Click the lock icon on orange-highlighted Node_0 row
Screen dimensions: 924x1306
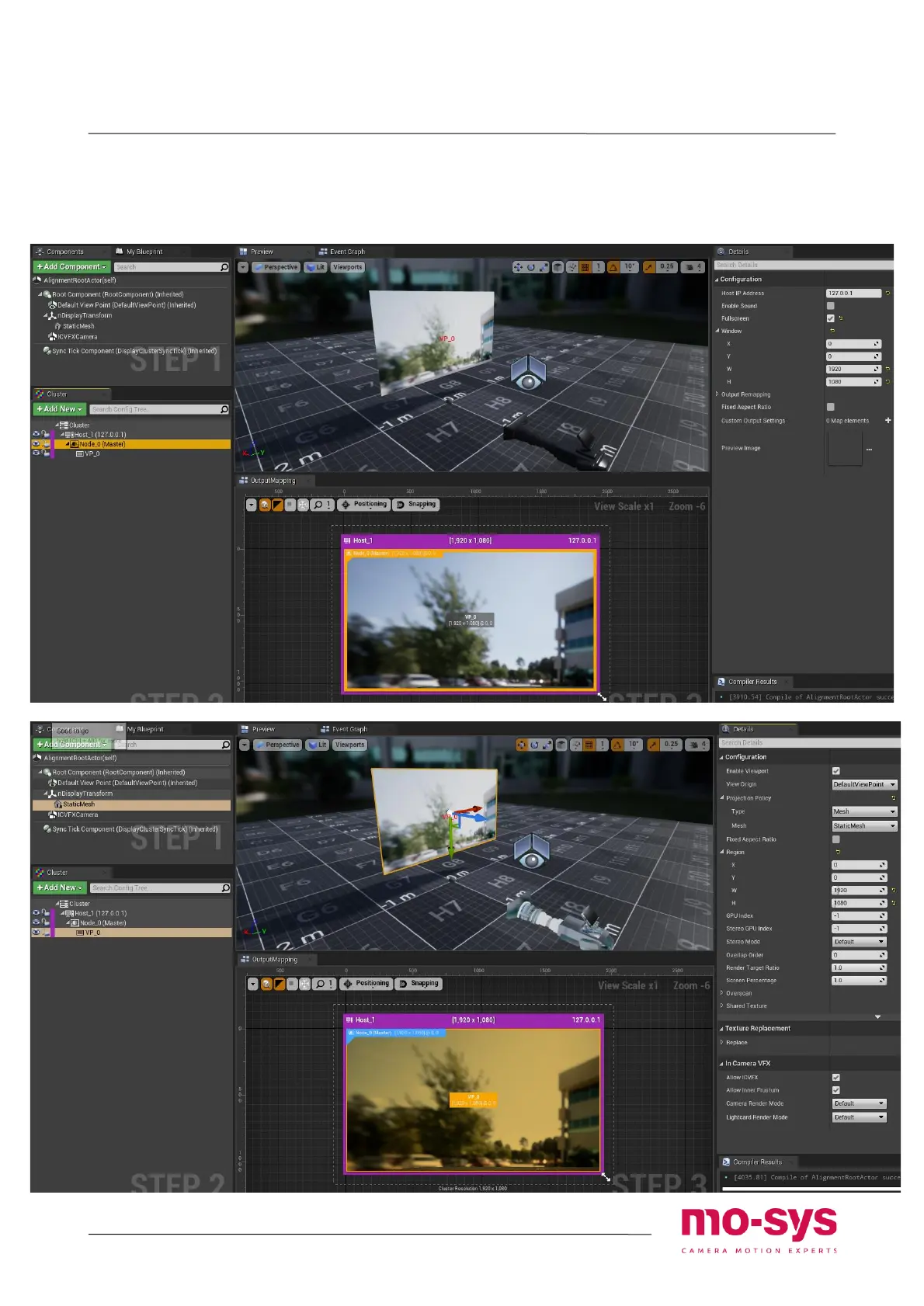click(46, 444)
